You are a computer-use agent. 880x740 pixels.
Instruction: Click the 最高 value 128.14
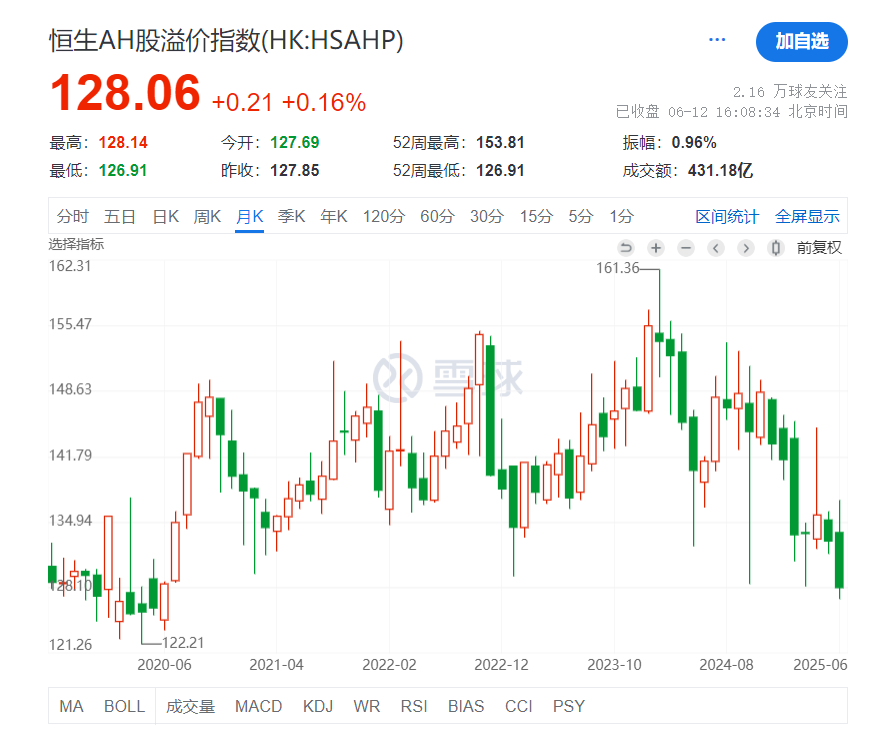coord(123,143)
